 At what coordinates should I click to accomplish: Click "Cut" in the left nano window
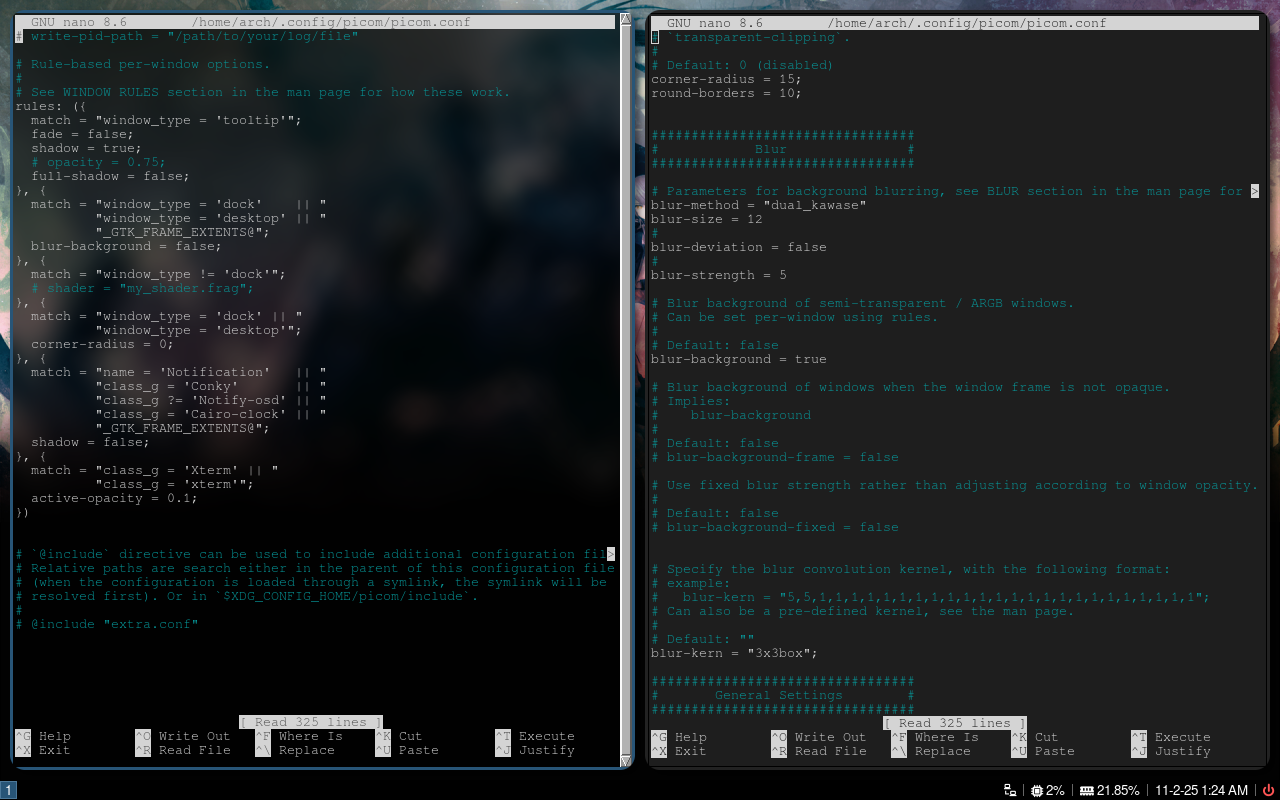[x=411, y=736]
